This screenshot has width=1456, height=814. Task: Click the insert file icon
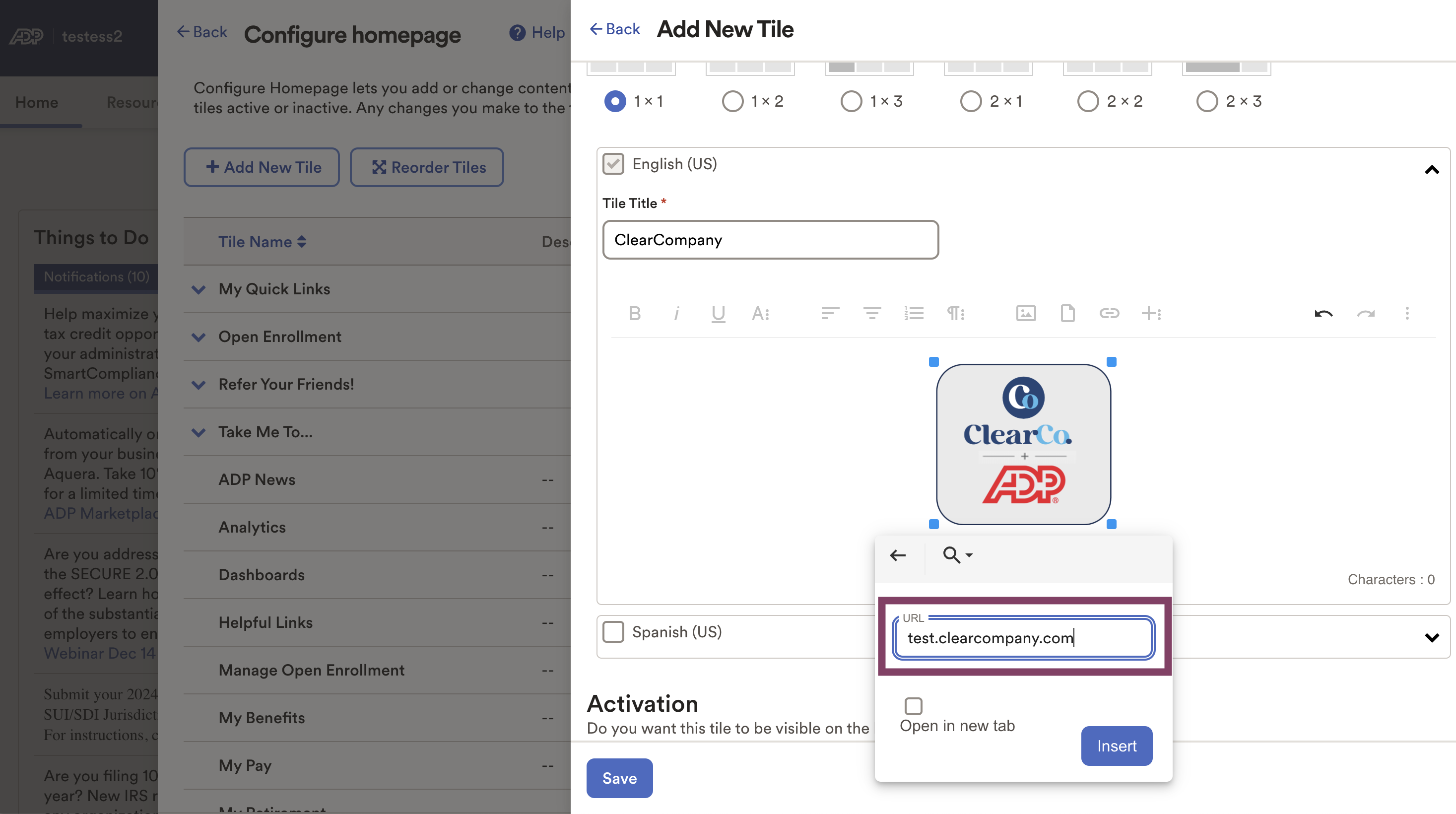click(x=1068, y=313)
